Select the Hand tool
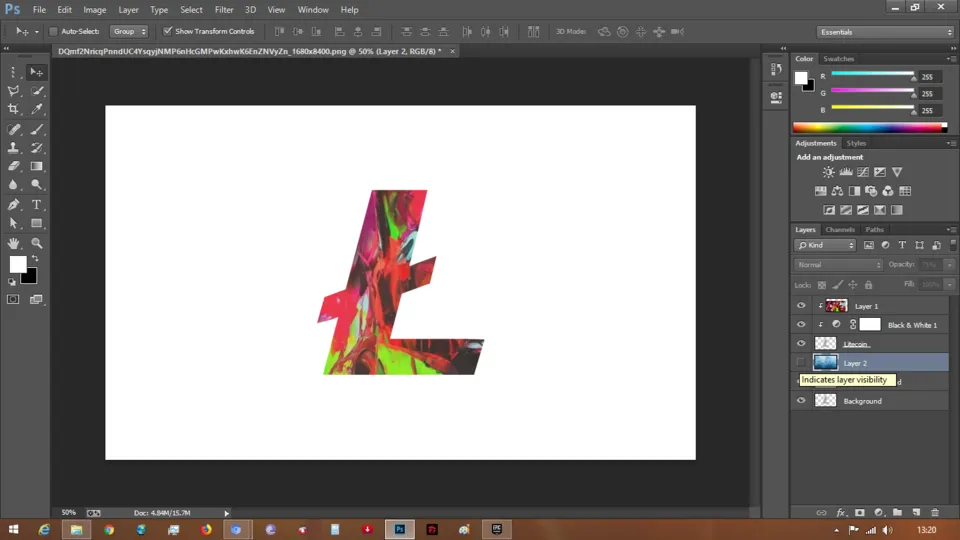The image size is (960, 540). pyautogui.click(x=13, y=243)
